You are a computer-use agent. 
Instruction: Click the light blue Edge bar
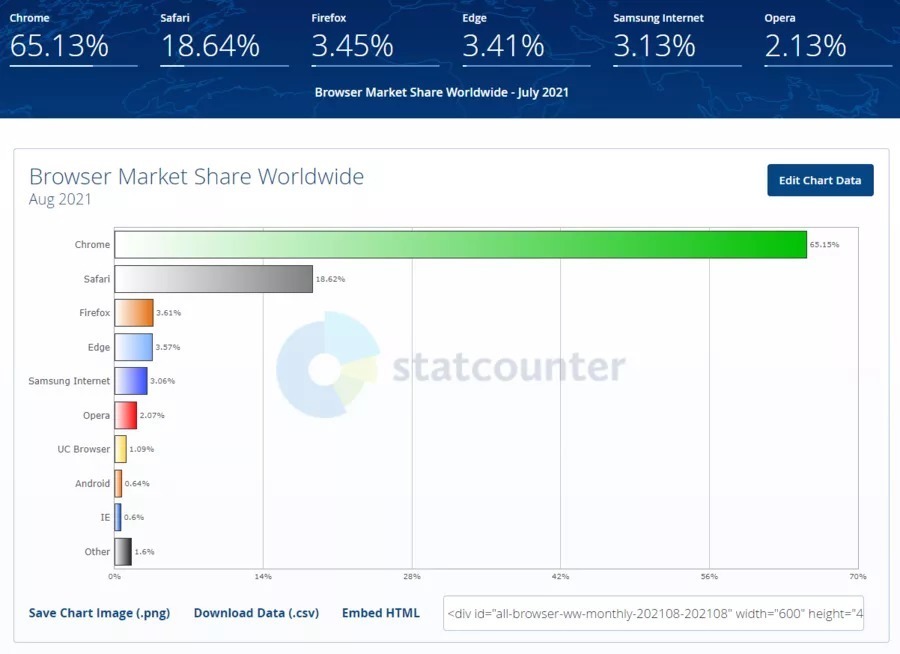(x=134, y=347)
